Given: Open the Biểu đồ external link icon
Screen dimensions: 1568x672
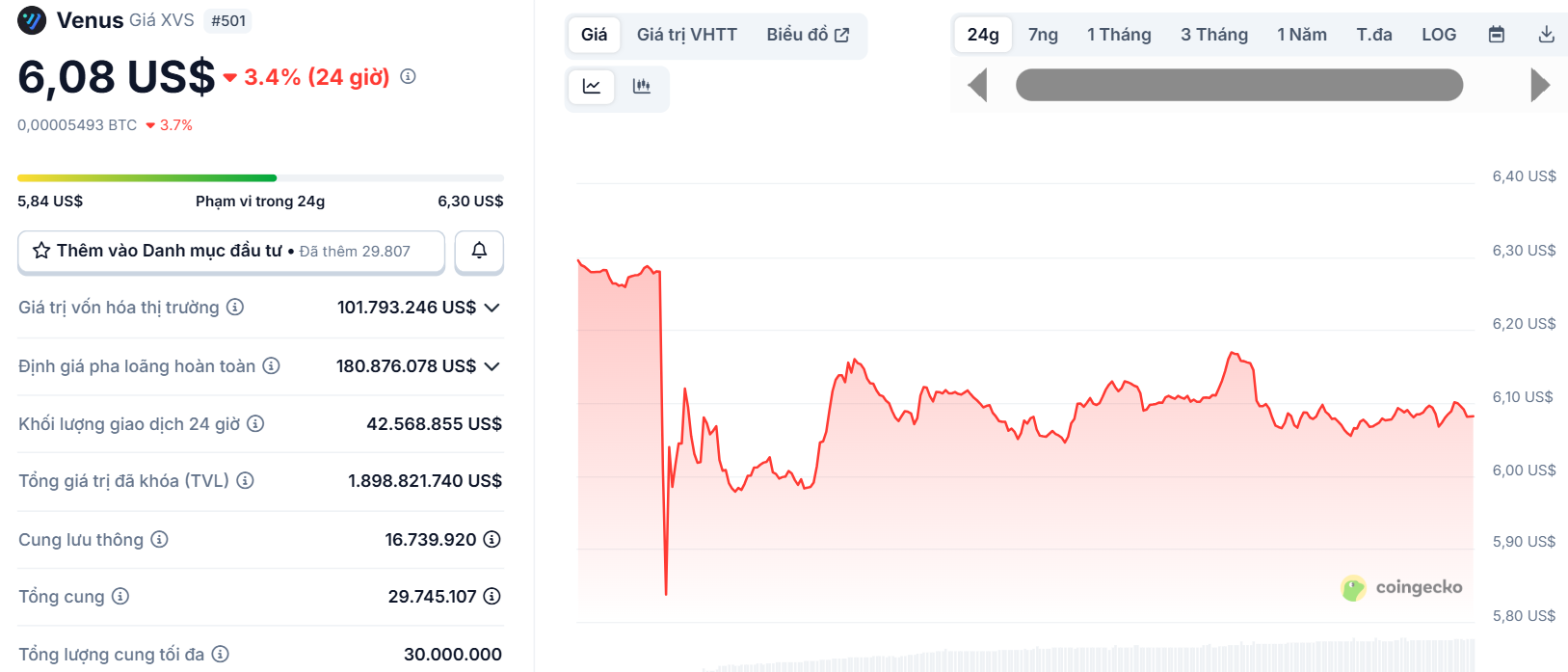Looking at the screenshot, I should [838, 34].
